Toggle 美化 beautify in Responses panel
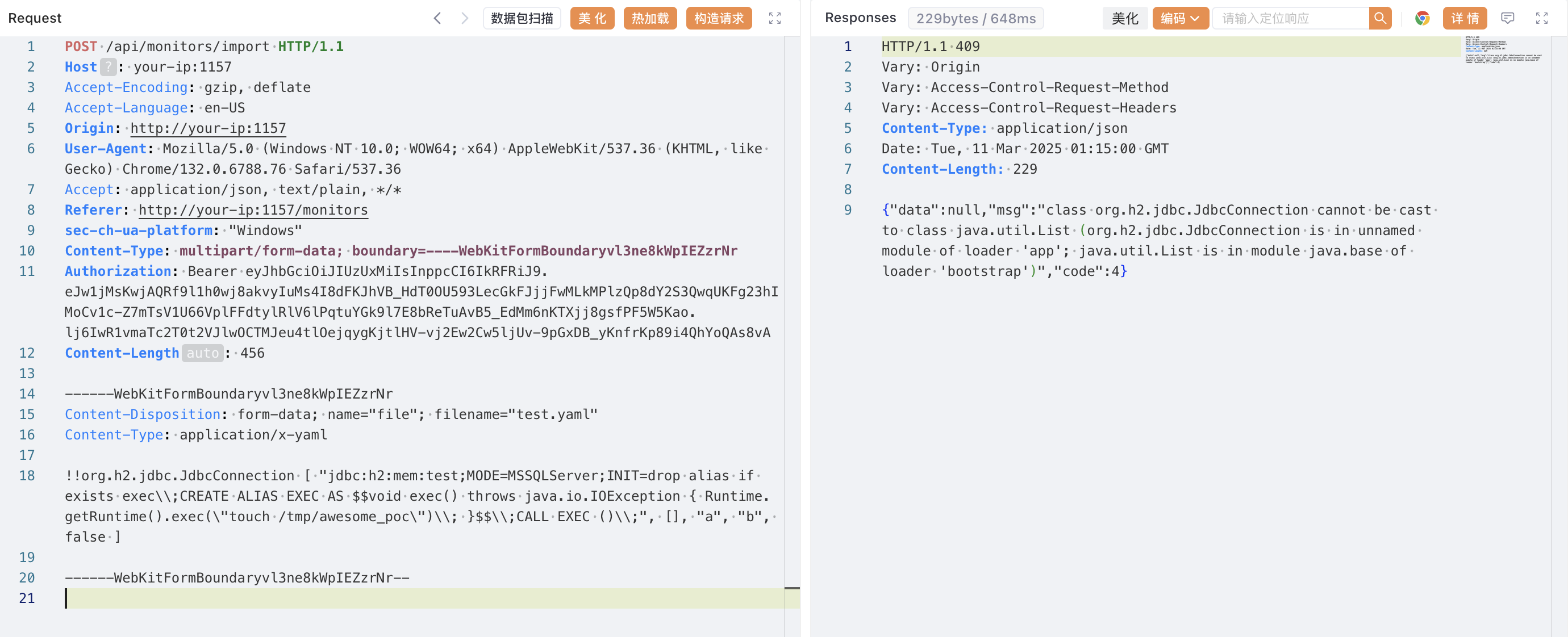This screenshot has width=1568, height=637. [x=1124, y=18]
